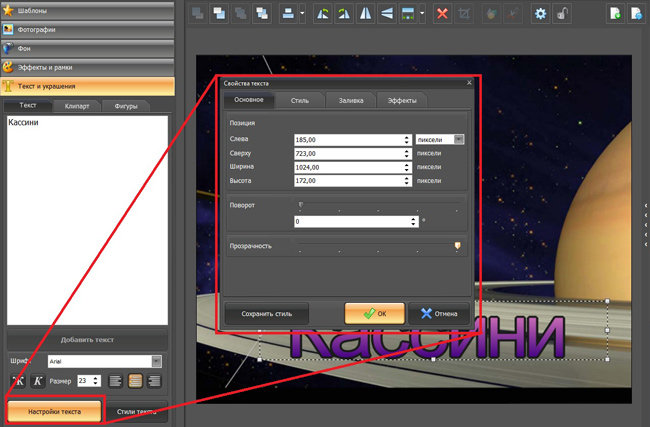The height and width of the screenshot is (427, 650).
Task: Click the font size stepper arrows
Action: click(96, 381)
